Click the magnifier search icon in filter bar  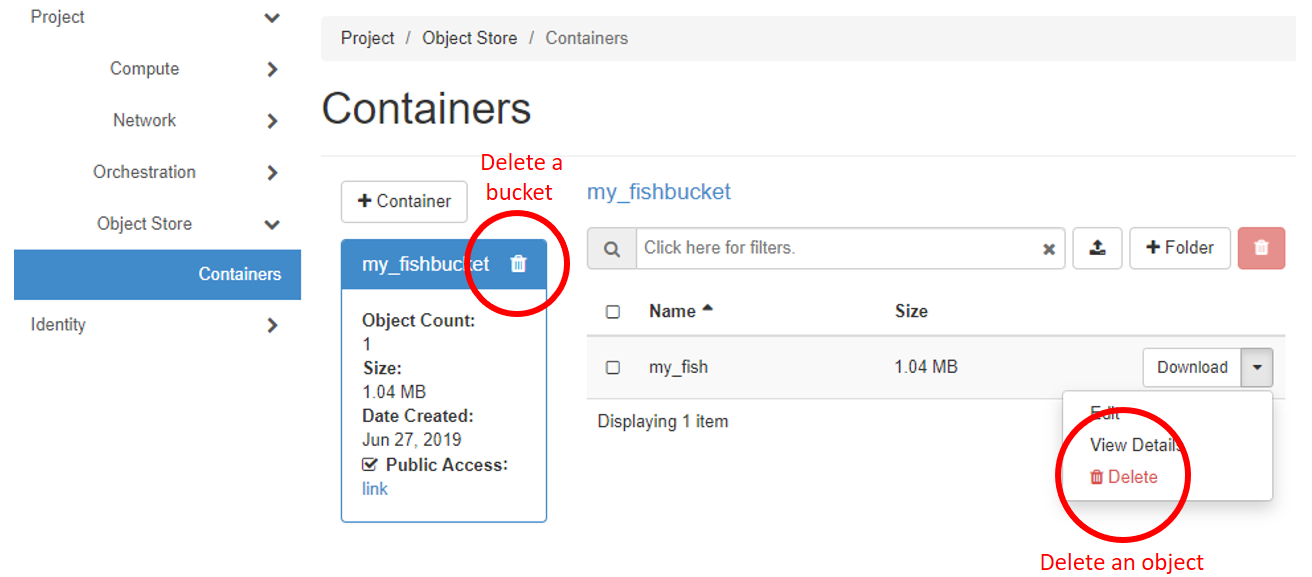(612, 248)
